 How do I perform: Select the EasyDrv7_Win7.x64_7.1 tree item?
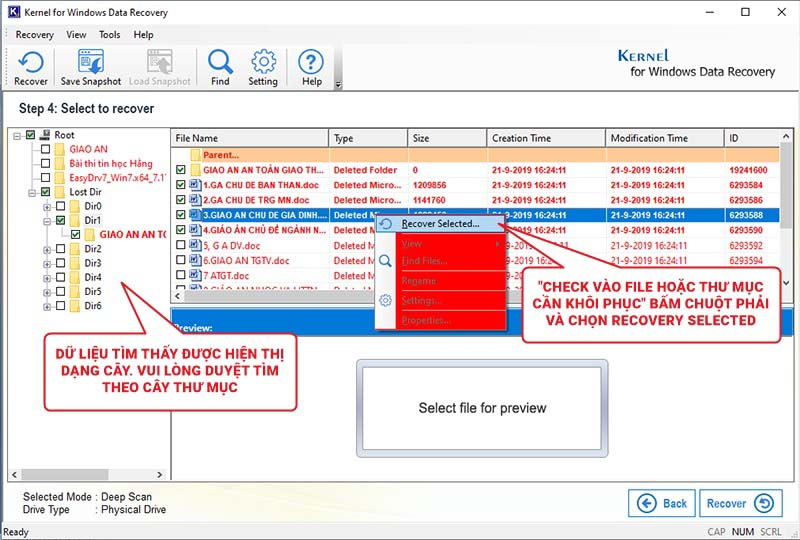[x=118, y=178]
